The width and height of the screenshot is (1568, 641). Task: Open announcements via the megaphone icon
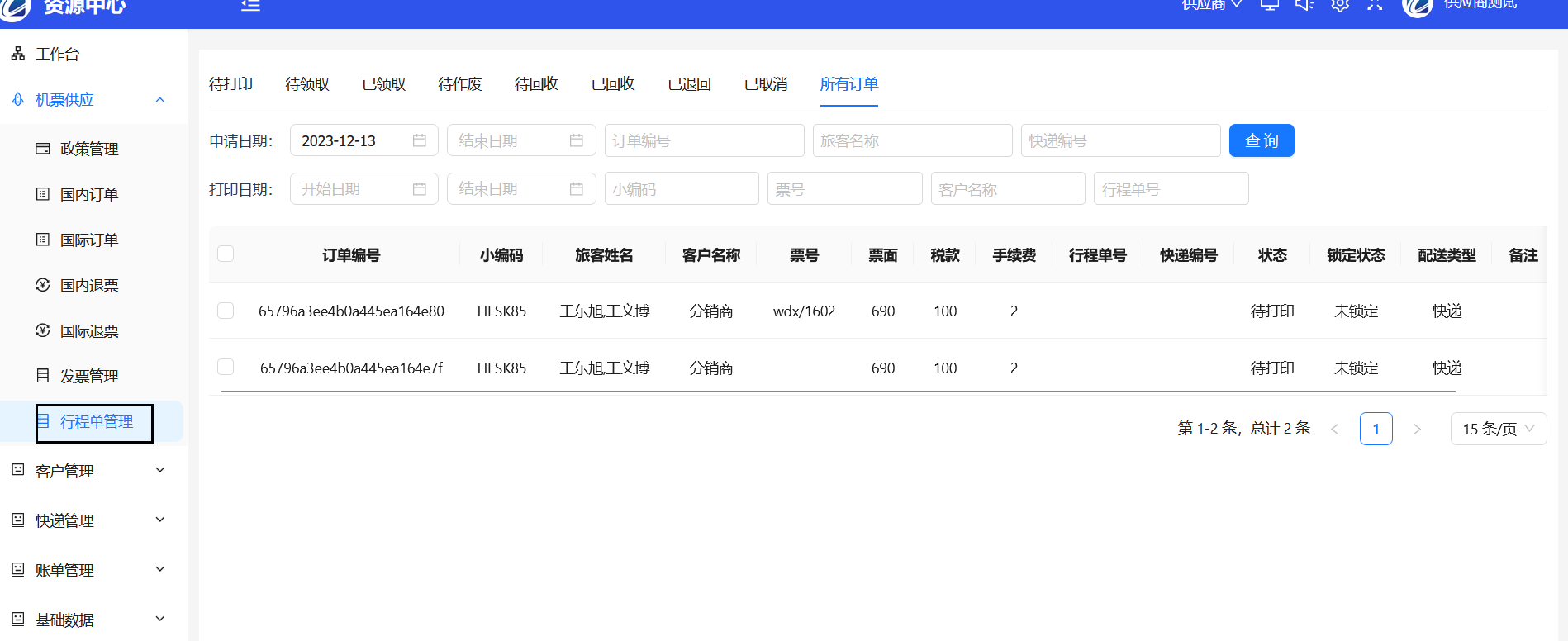pos(1304,5)
